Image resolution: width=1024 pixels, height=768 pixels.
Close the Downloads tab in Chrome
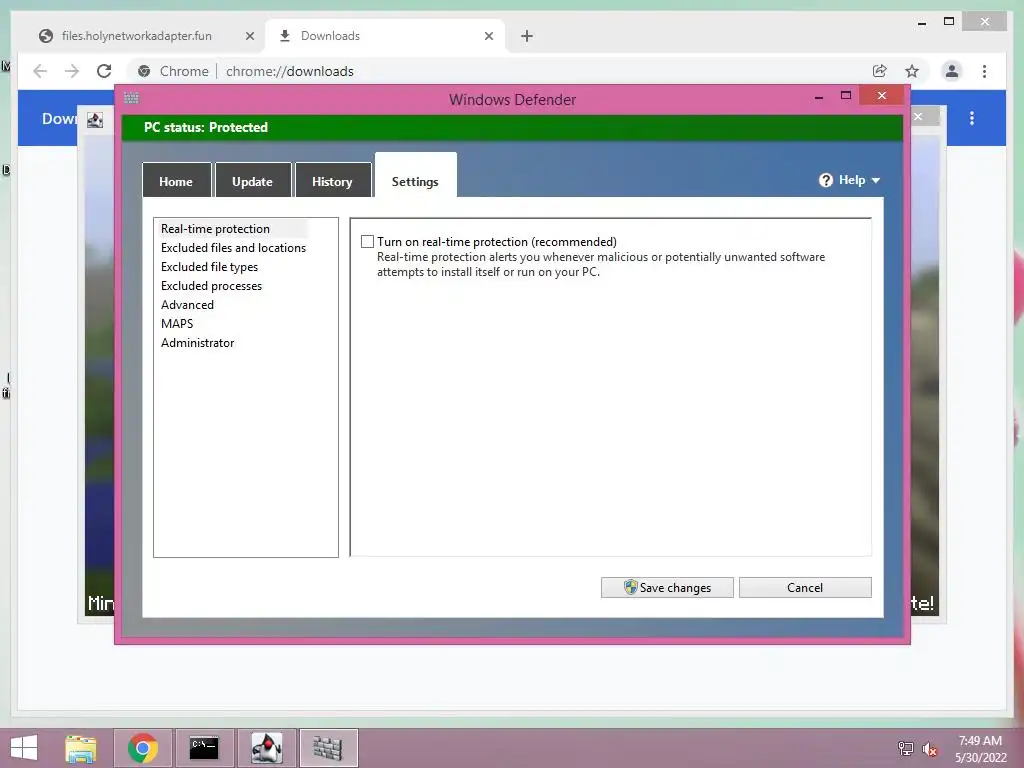click(488, 36)
